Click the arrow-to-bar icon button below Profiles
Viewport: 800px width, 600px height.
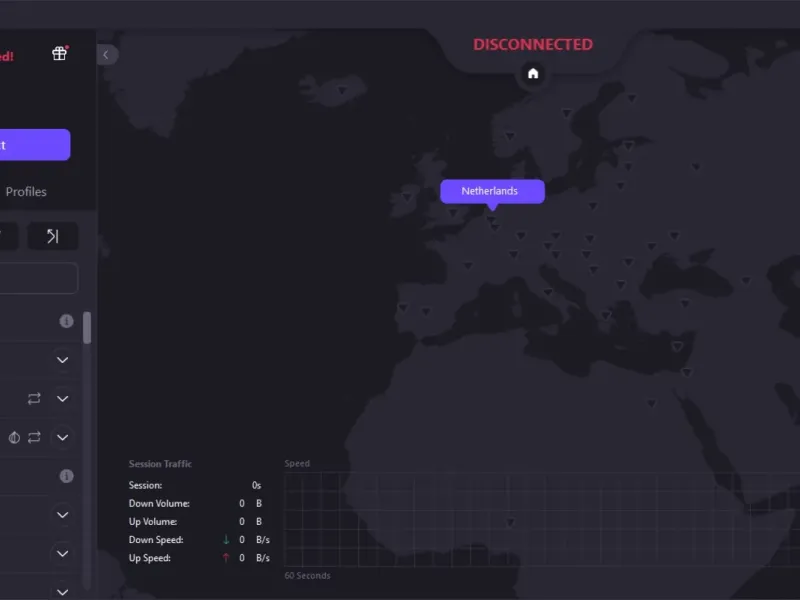click(53, 236)
